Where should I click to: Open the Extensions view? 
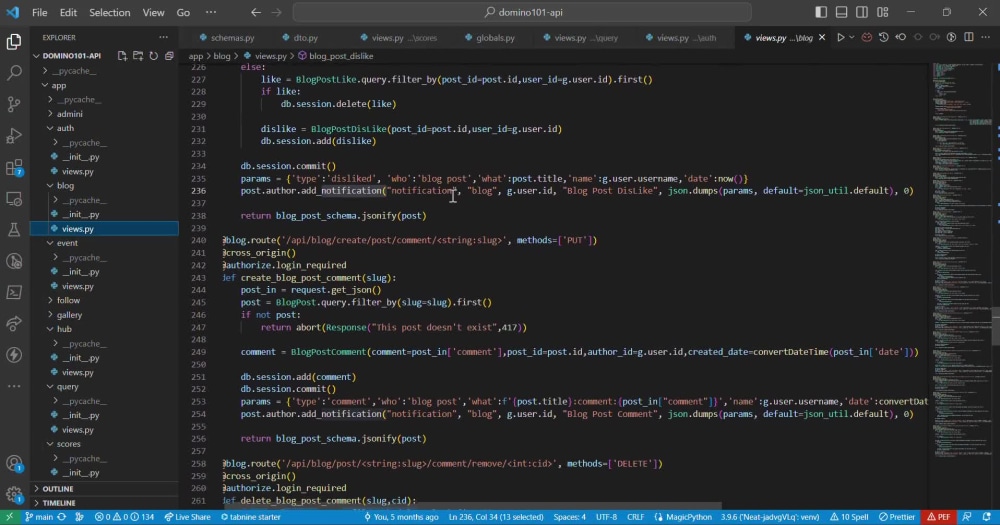tap(14, 167)
